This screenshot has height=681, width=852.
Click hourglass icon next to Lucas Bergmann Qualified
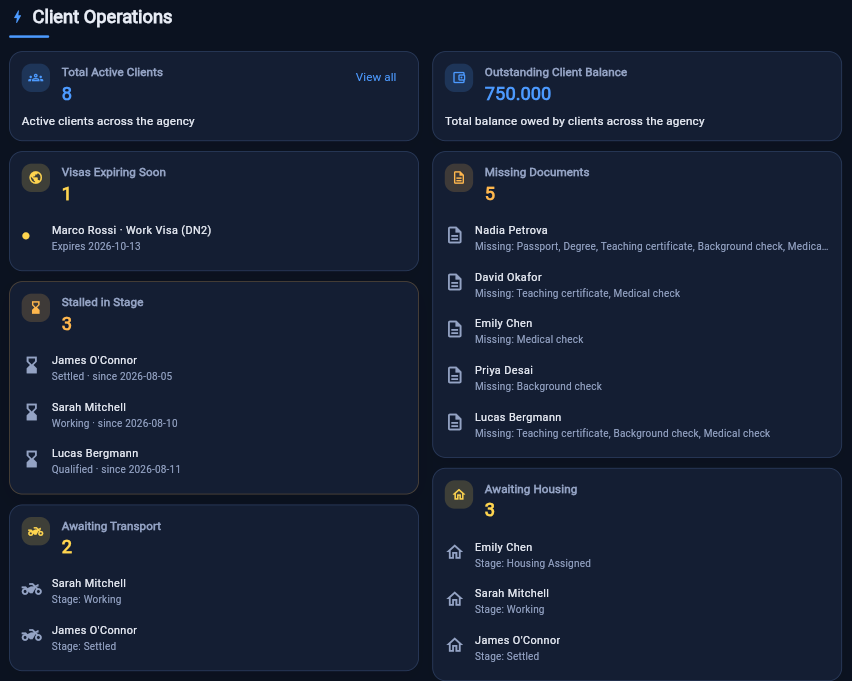click(x=32, y=459)
